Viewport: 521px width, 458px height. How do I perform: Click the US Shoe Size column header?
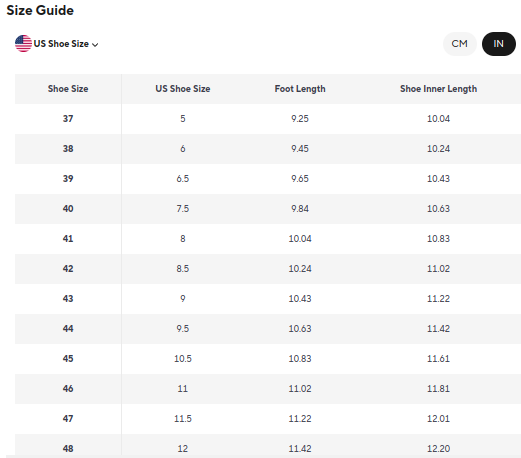(183, 89)
